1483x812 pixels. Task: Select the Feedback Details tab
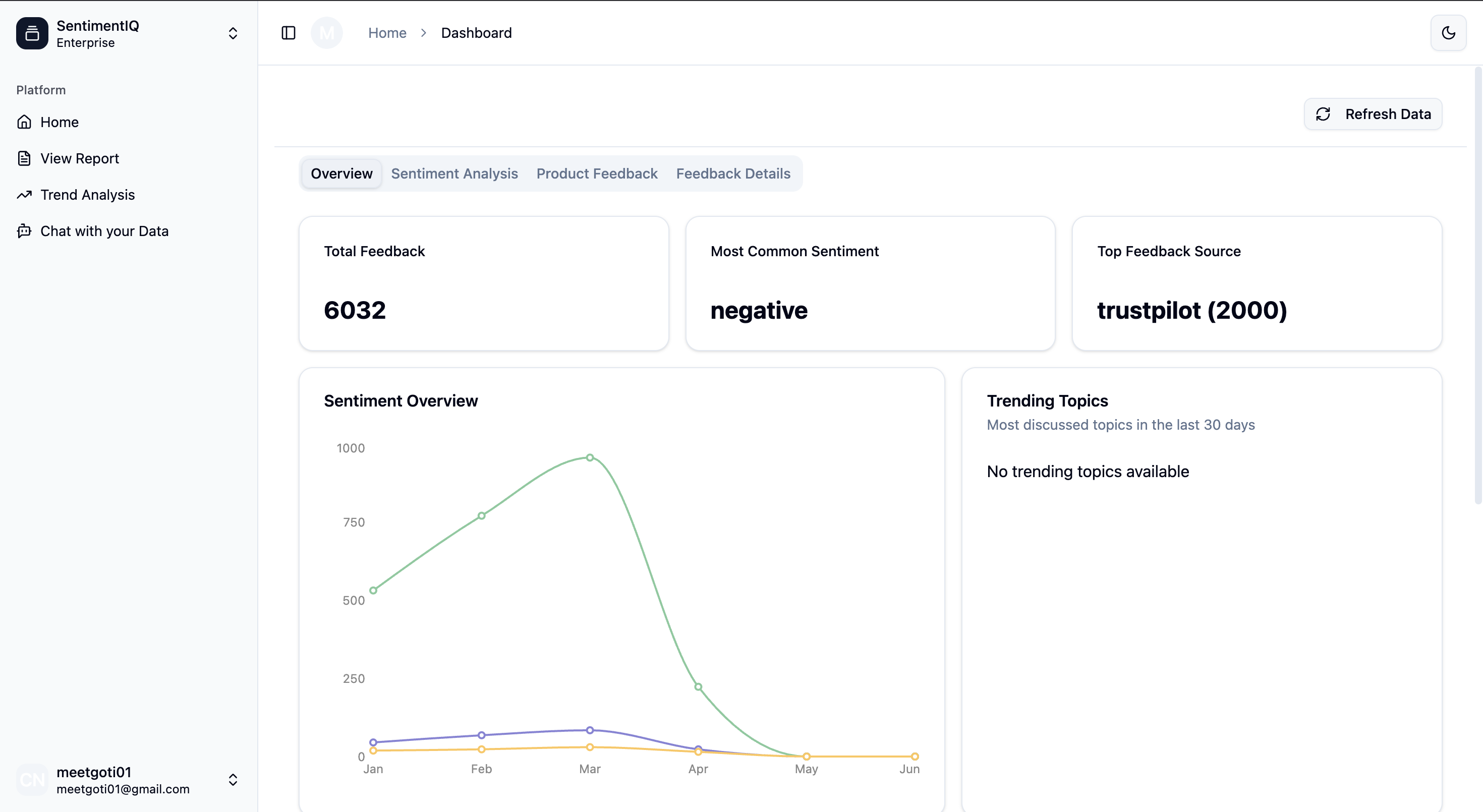tap(733, 173)
